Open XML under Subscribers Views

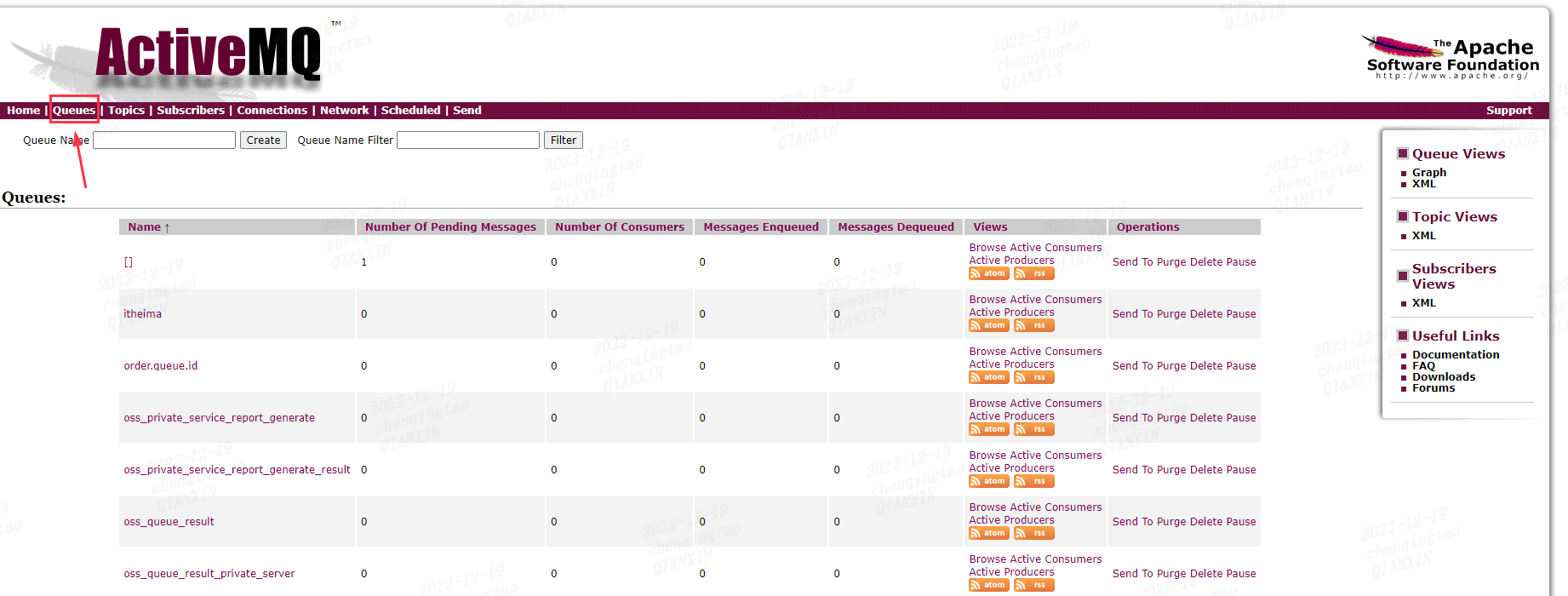point(1423,303)
